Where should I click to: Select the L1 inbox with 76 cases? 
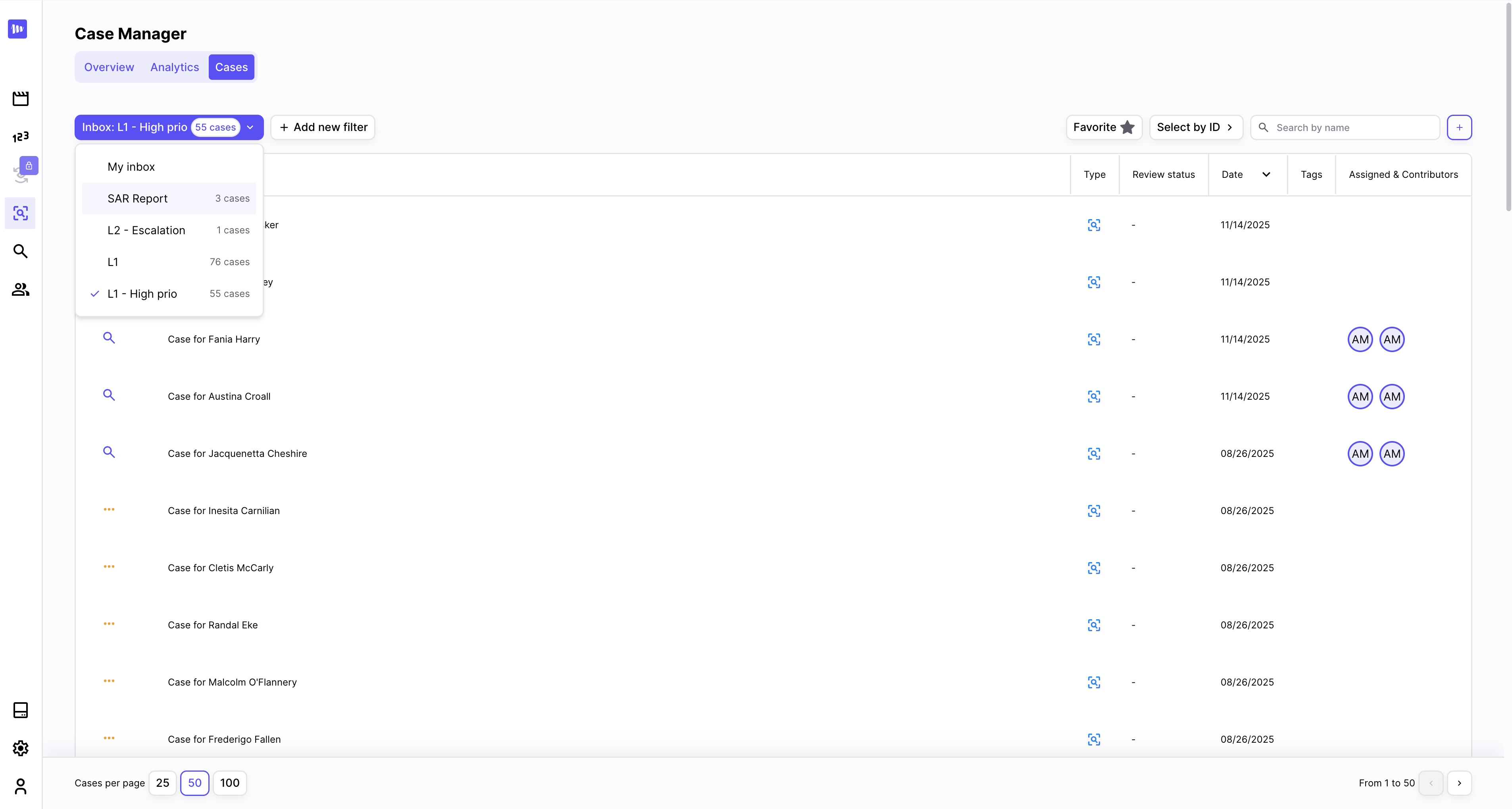[169, 262]
